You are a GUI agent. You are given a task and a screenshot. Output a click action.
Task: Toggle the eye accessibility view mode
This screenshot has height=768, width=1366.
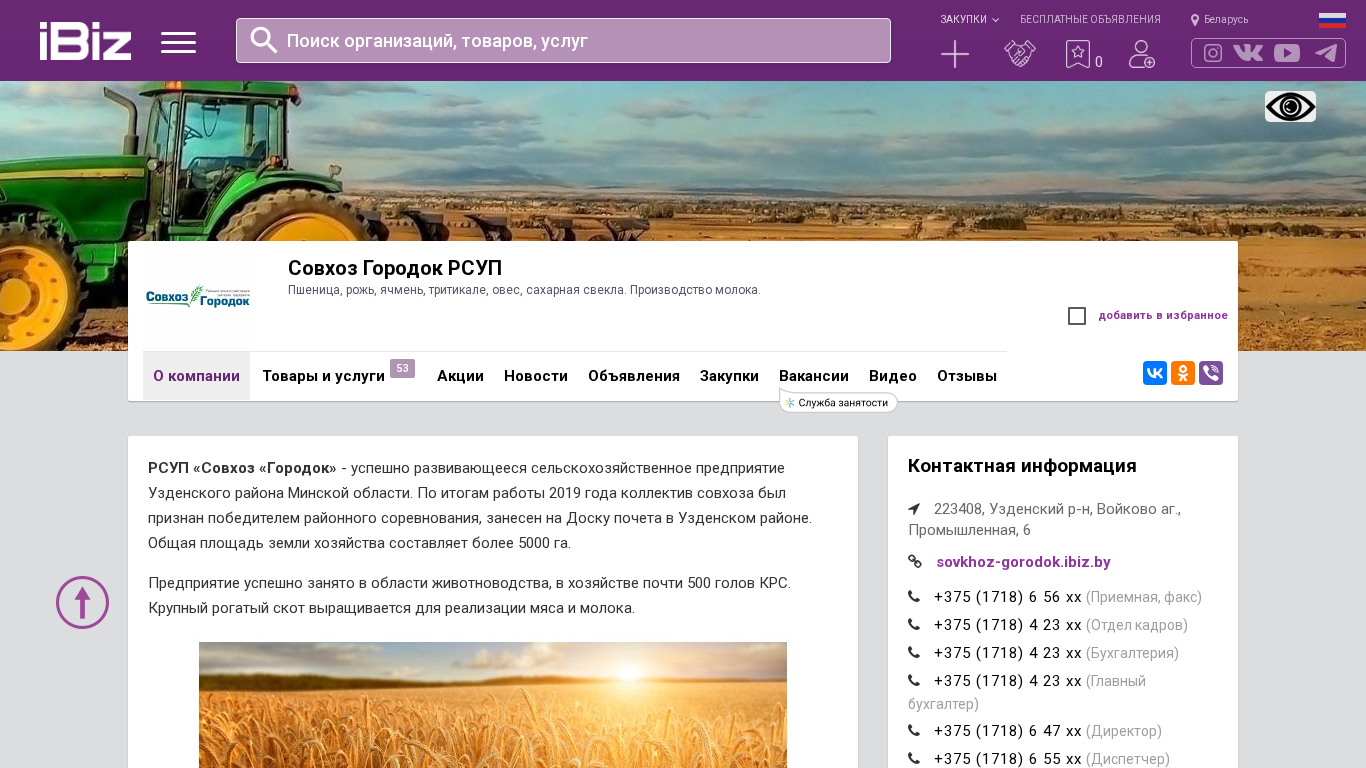pos(1290,106)
